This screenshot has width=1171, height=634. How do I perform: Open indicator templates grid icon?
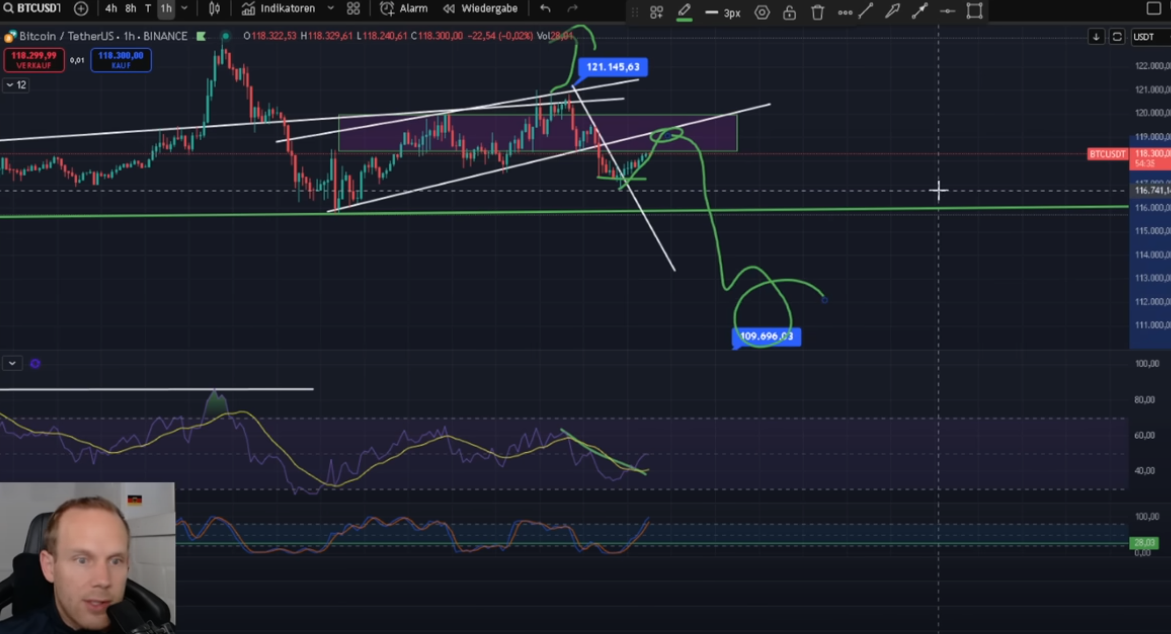click(353, 9)
